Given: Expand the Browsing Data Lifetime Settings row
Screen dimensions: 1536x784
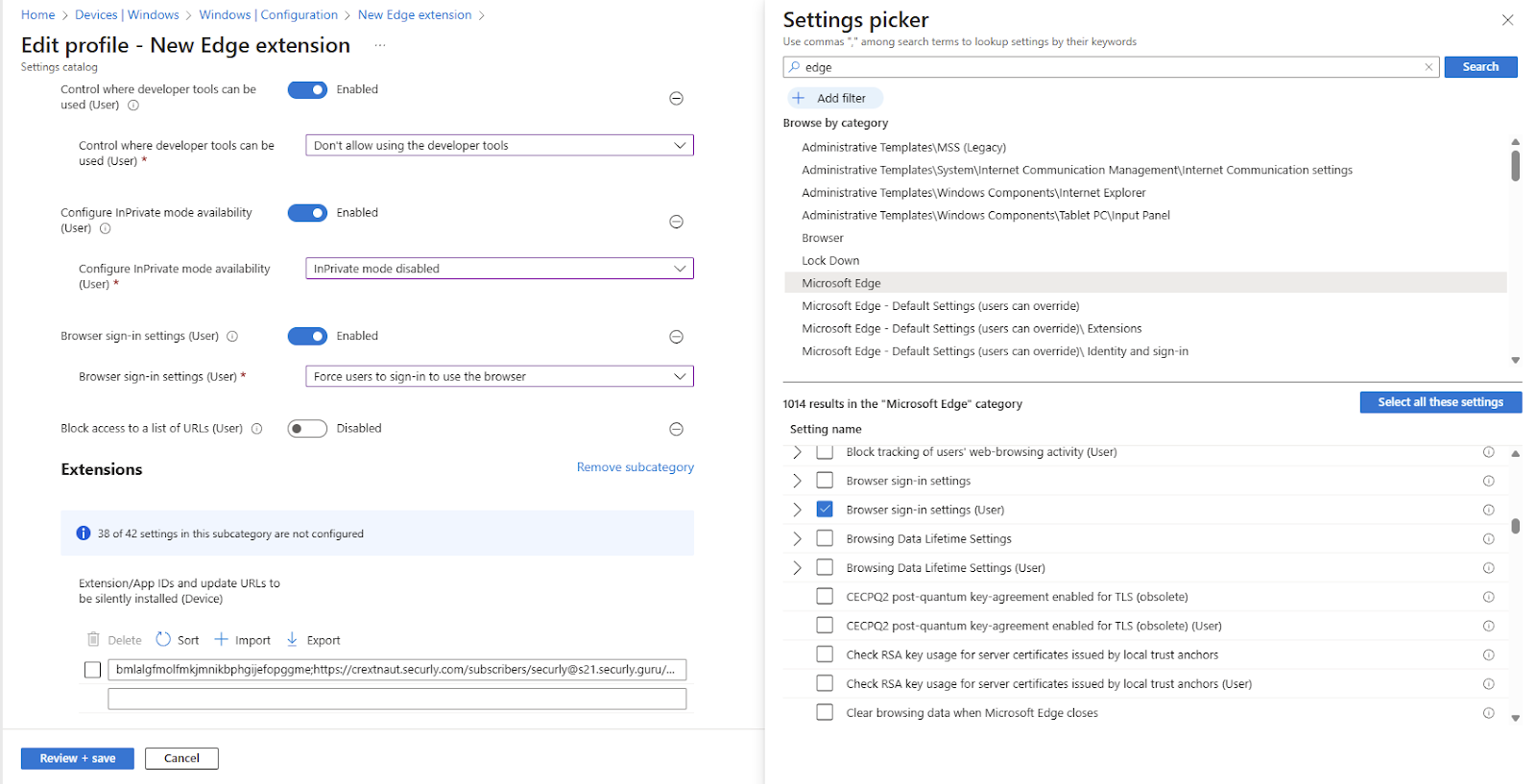Looking at the screenshot, I should point(797,539).
